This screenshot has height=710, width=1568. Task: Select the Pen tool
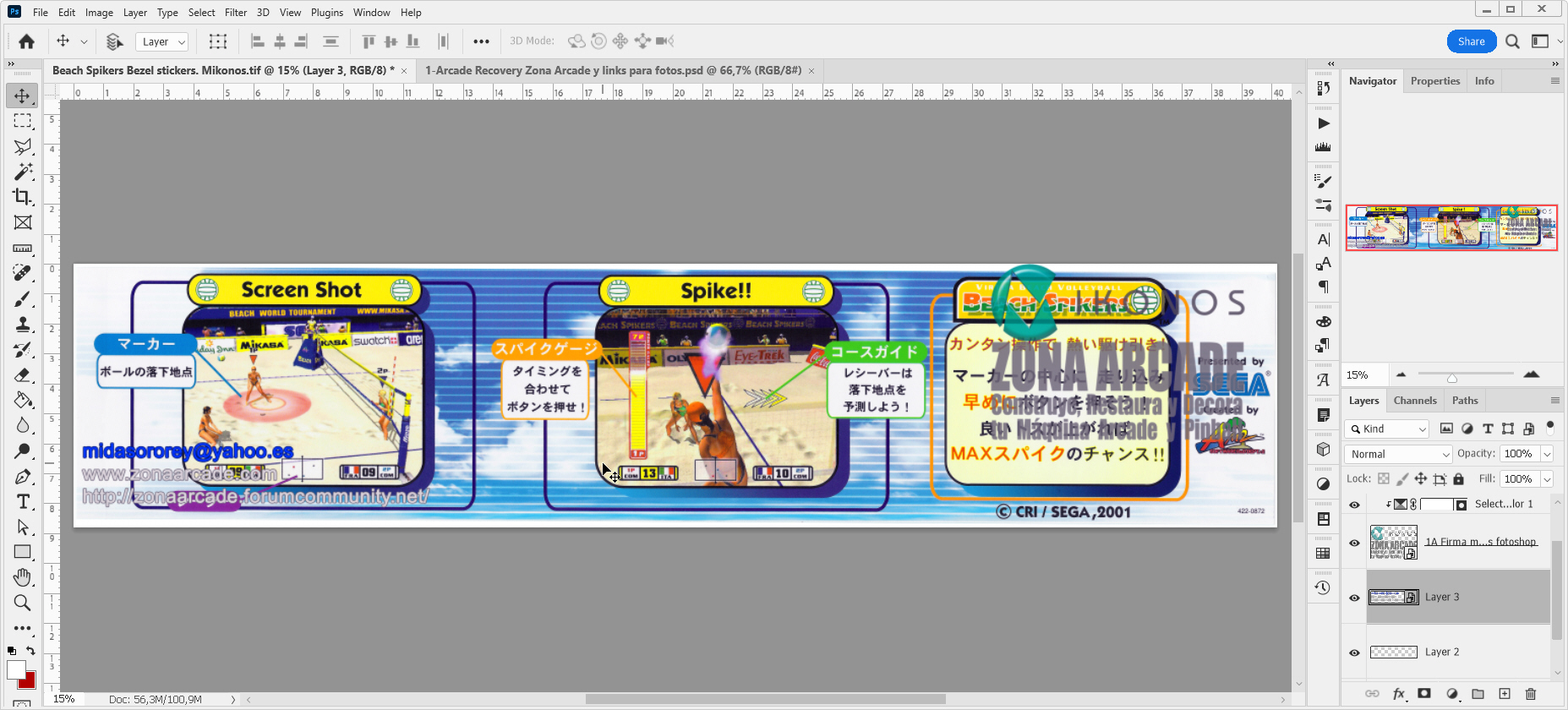23,476
